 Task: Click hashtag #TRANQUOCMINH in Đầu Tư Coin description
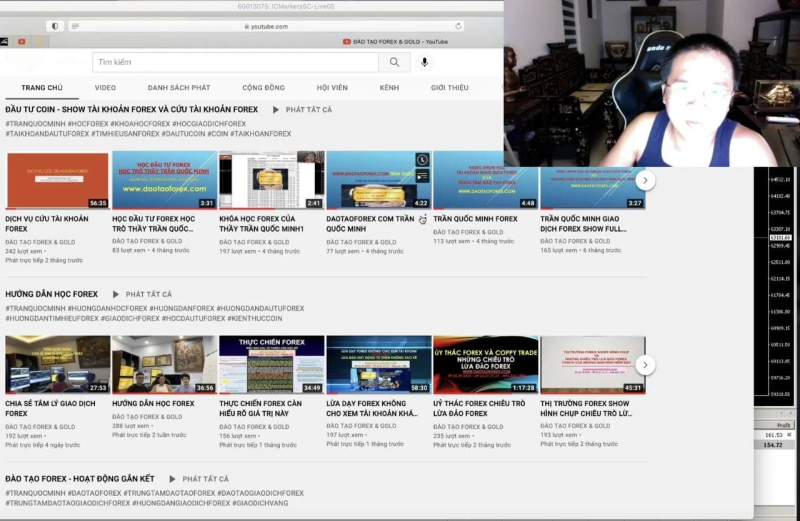pyautogui.click(x=35, y=124)
